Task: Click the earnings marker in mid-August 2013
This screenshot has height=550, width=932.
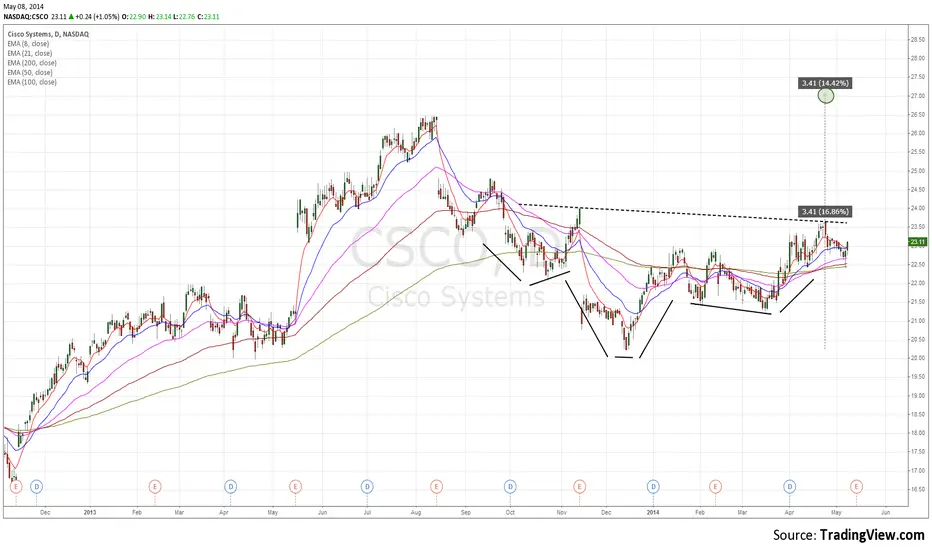Action: pos(436,486)
